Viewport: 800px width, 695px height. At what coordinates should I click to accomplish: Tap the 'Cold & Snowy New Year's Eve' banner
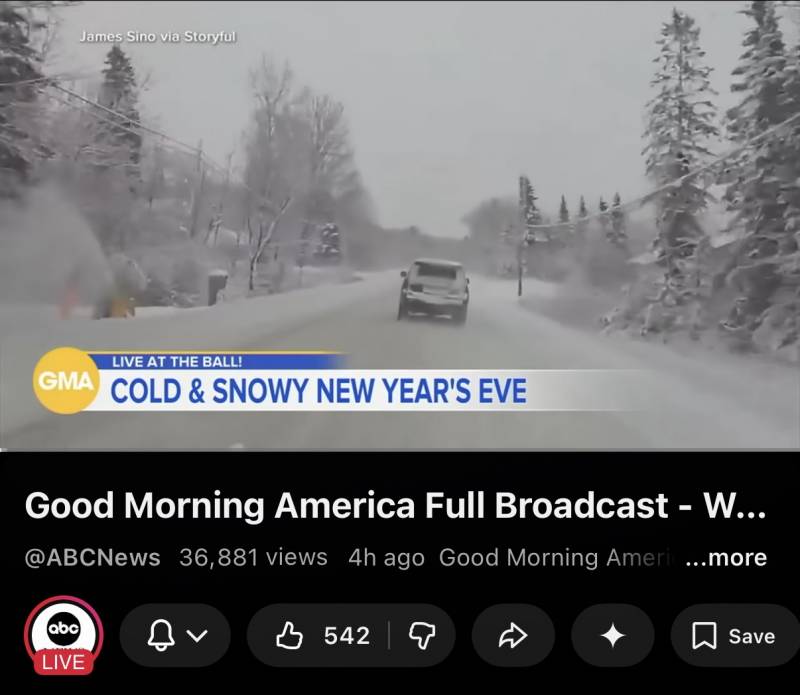click(x=318, y=391)
